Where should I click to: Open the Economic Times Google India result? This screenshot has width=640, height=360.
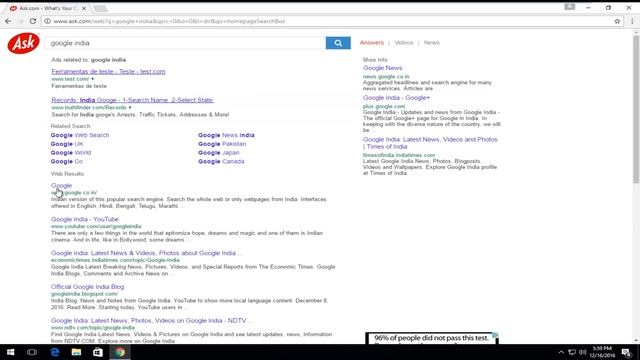[146, 253]
